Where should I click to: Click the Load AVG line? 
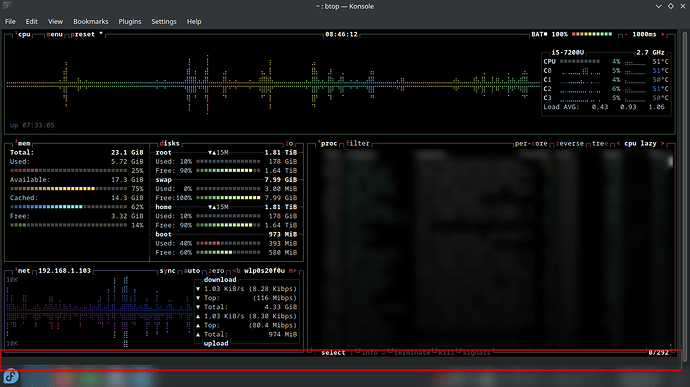604,107
